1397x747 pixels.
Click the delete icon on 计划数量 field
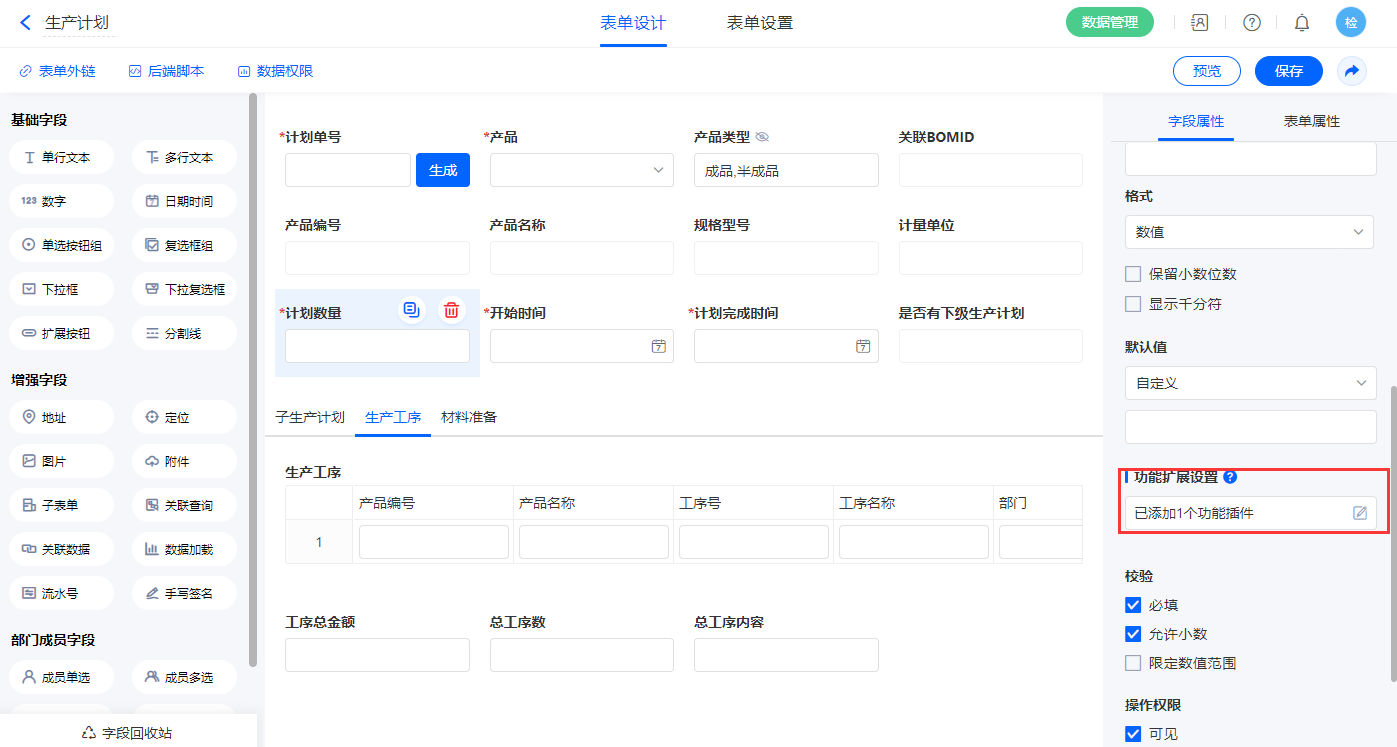452,310
